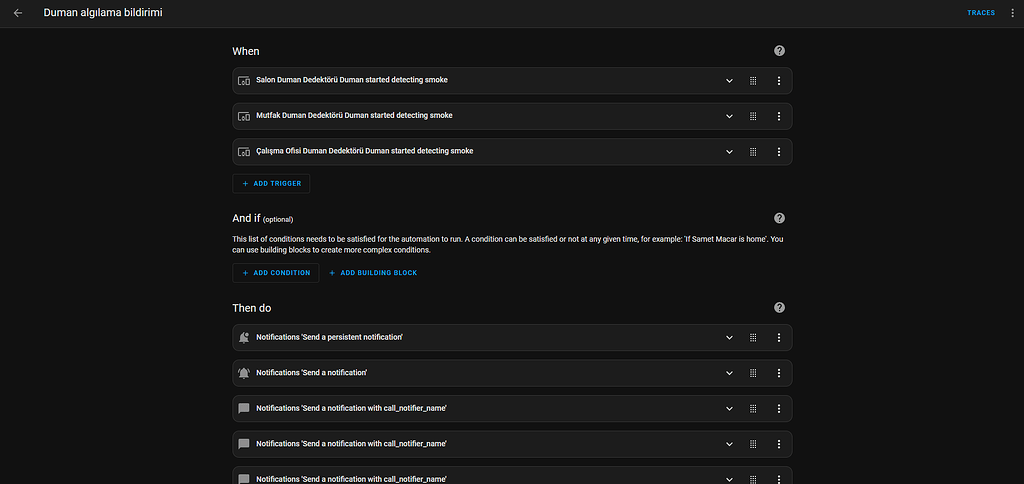The width and height of the screenshot is (1024, 484).
Task: Click drag handle of Mutfak smoke trigger
Action: (x=753, y=116)
